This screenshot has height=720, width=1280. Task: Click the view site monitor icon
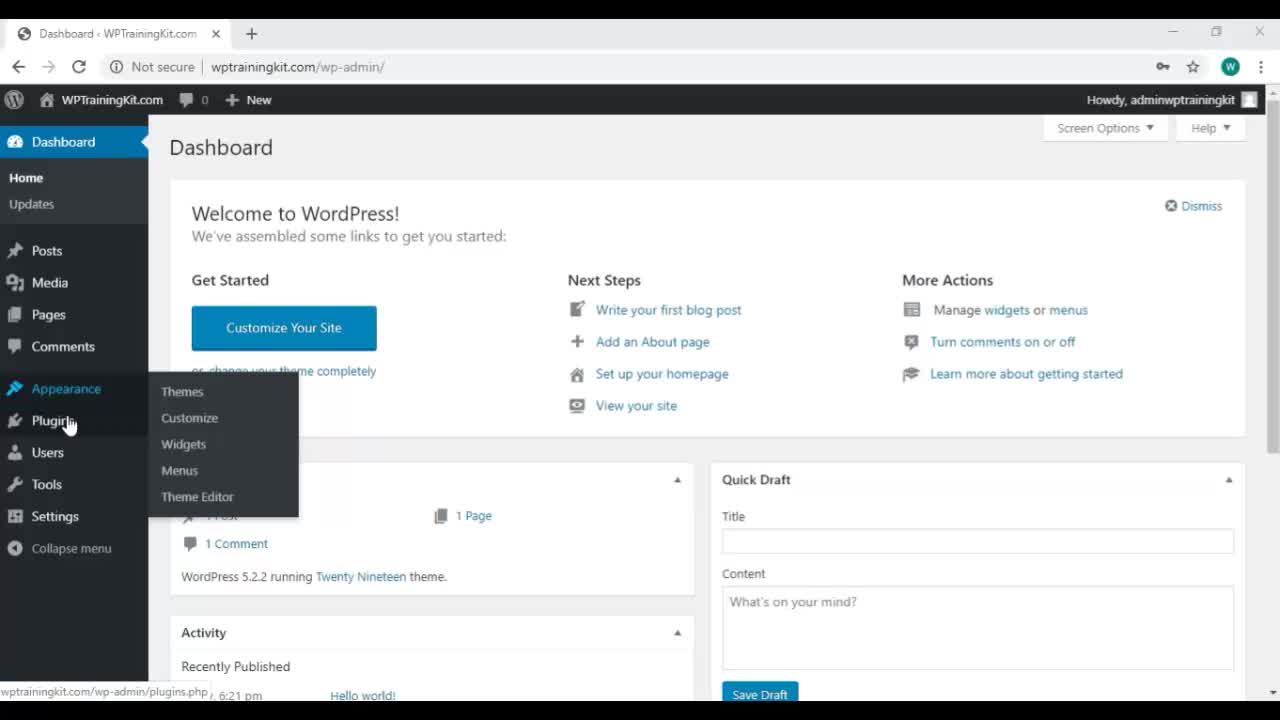click(577, 406)
